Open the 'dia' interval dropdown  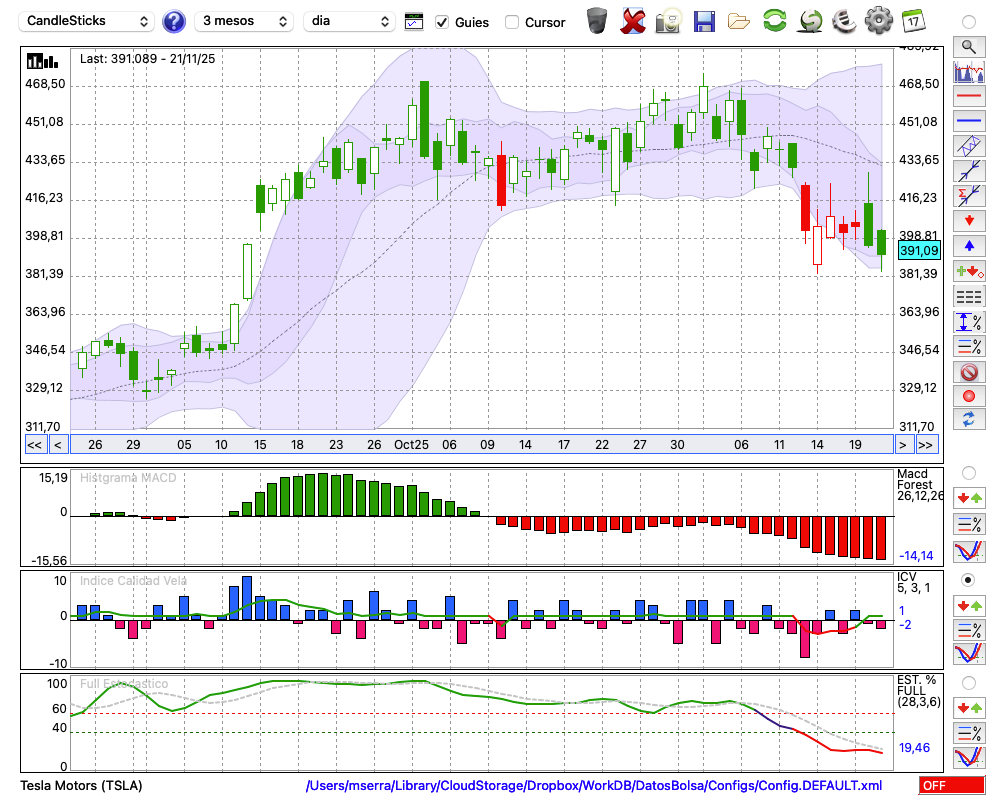[349, 21]
